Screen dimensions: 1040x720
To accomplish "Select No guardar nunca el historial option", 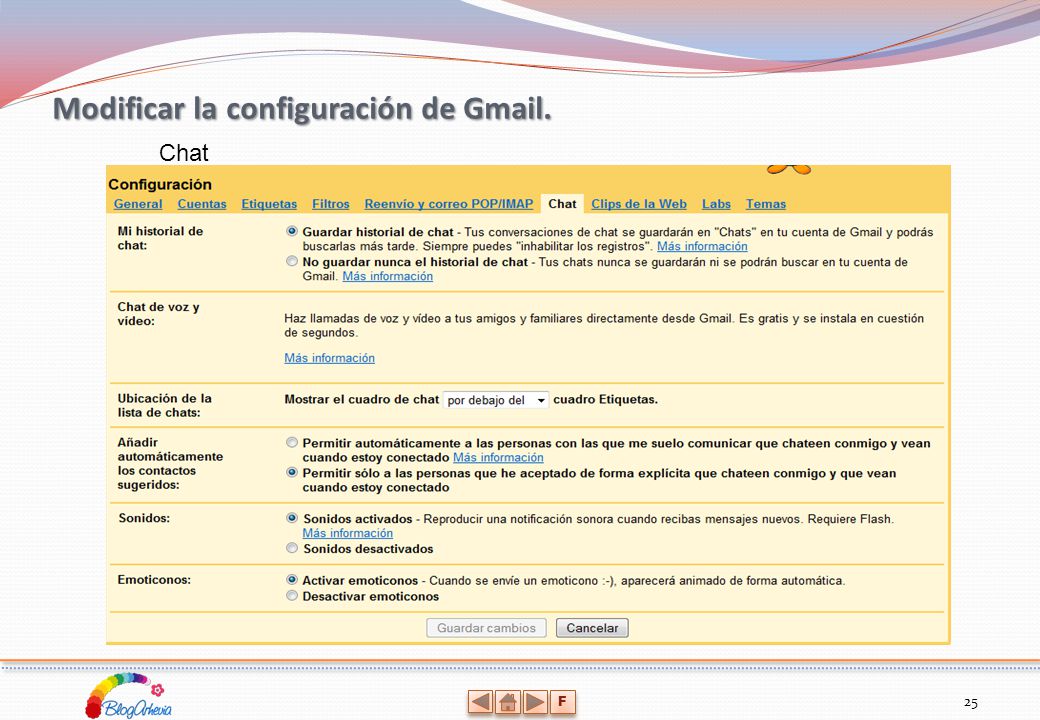I will 292,261.
